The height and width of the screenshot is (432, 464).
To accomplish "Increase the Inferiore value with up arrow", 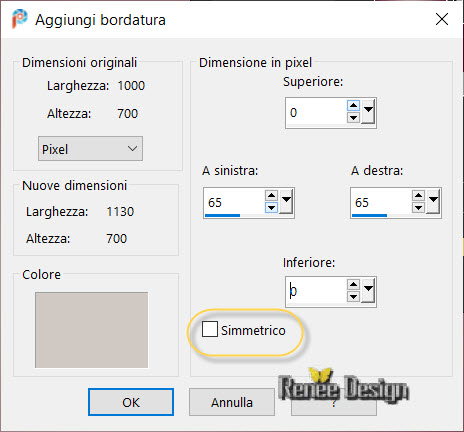I will tap(353, 285).
